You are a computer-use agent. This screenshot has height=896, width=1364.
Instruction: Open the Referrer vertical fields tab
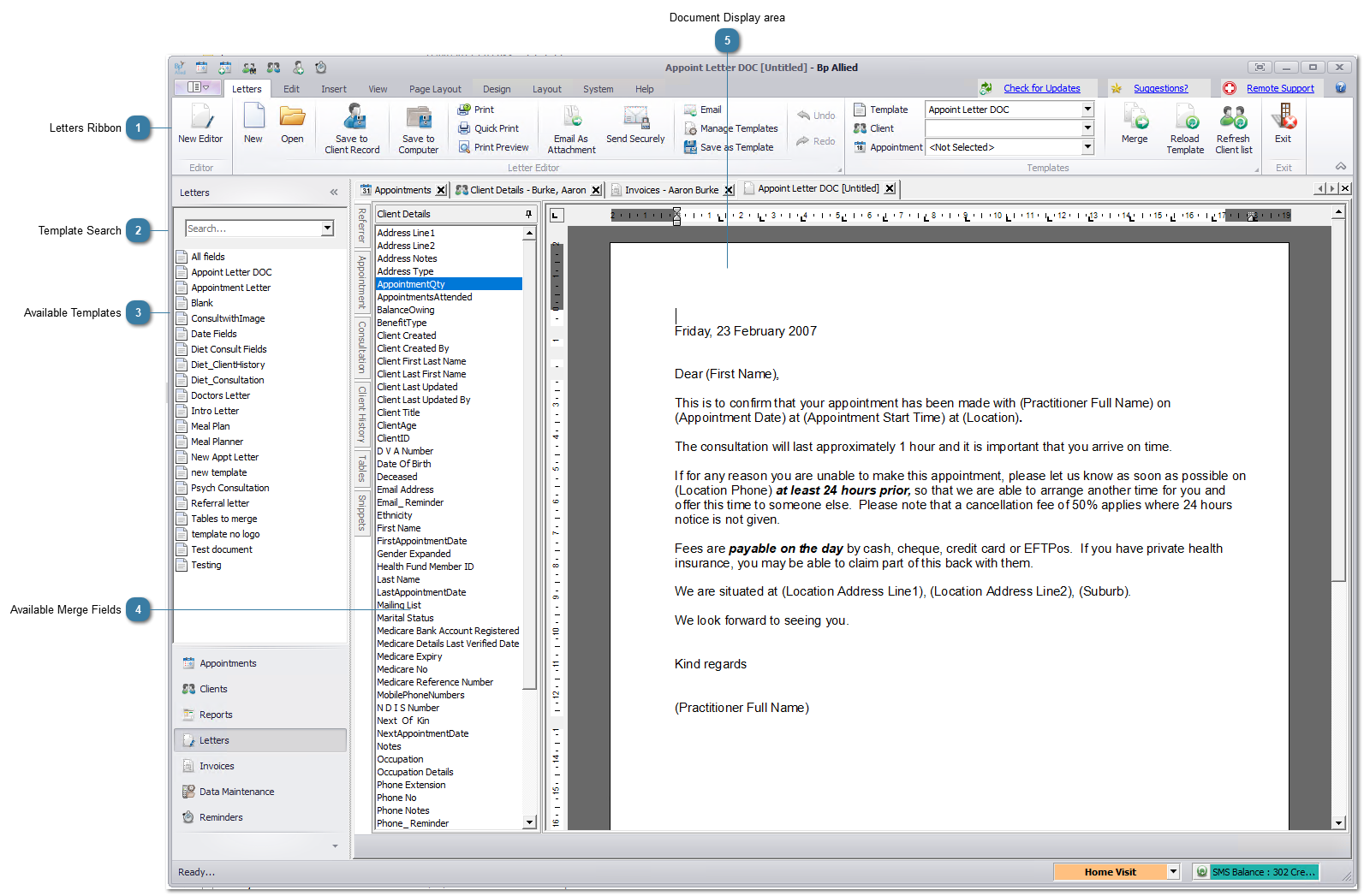coord(361,225)
